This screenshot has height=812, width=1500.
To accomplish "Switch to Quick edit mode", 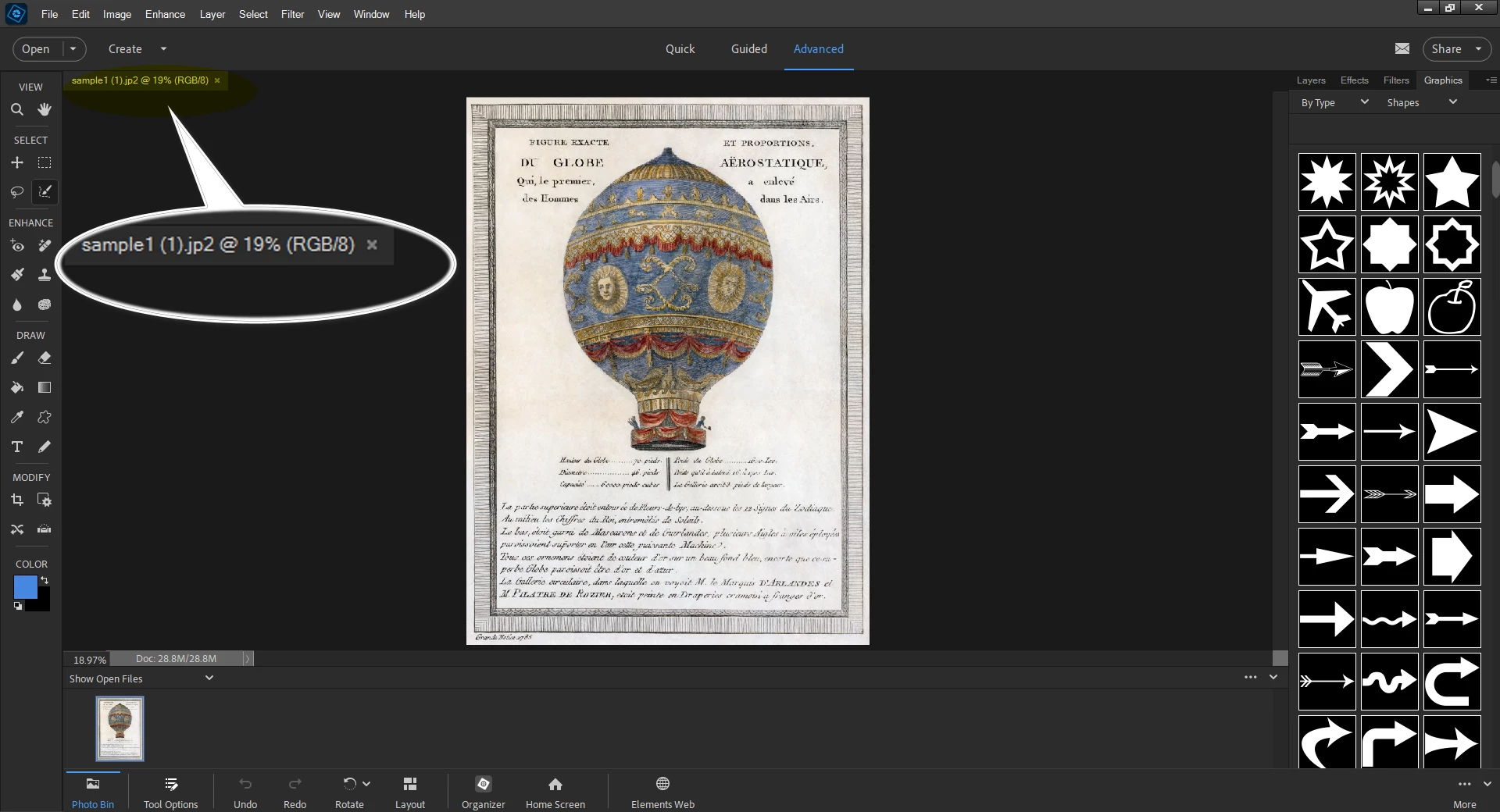I will pos(680,48).
